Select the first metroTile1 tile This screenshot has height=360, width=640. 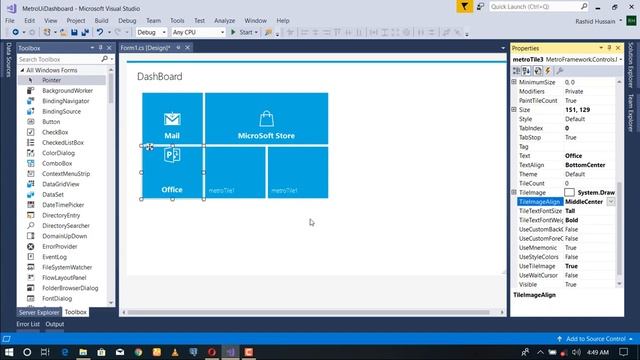(x=235, y=172)
